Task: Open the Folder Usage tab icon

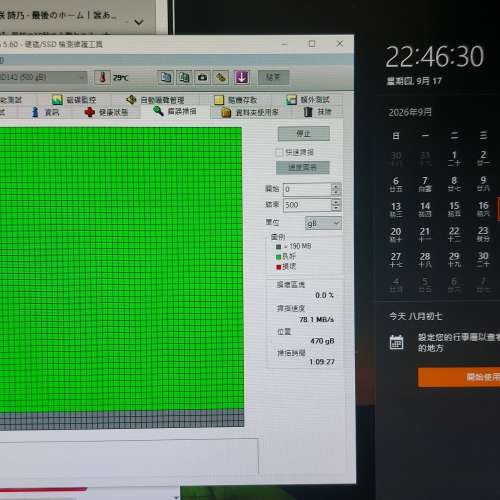Action: pos(226,112)
